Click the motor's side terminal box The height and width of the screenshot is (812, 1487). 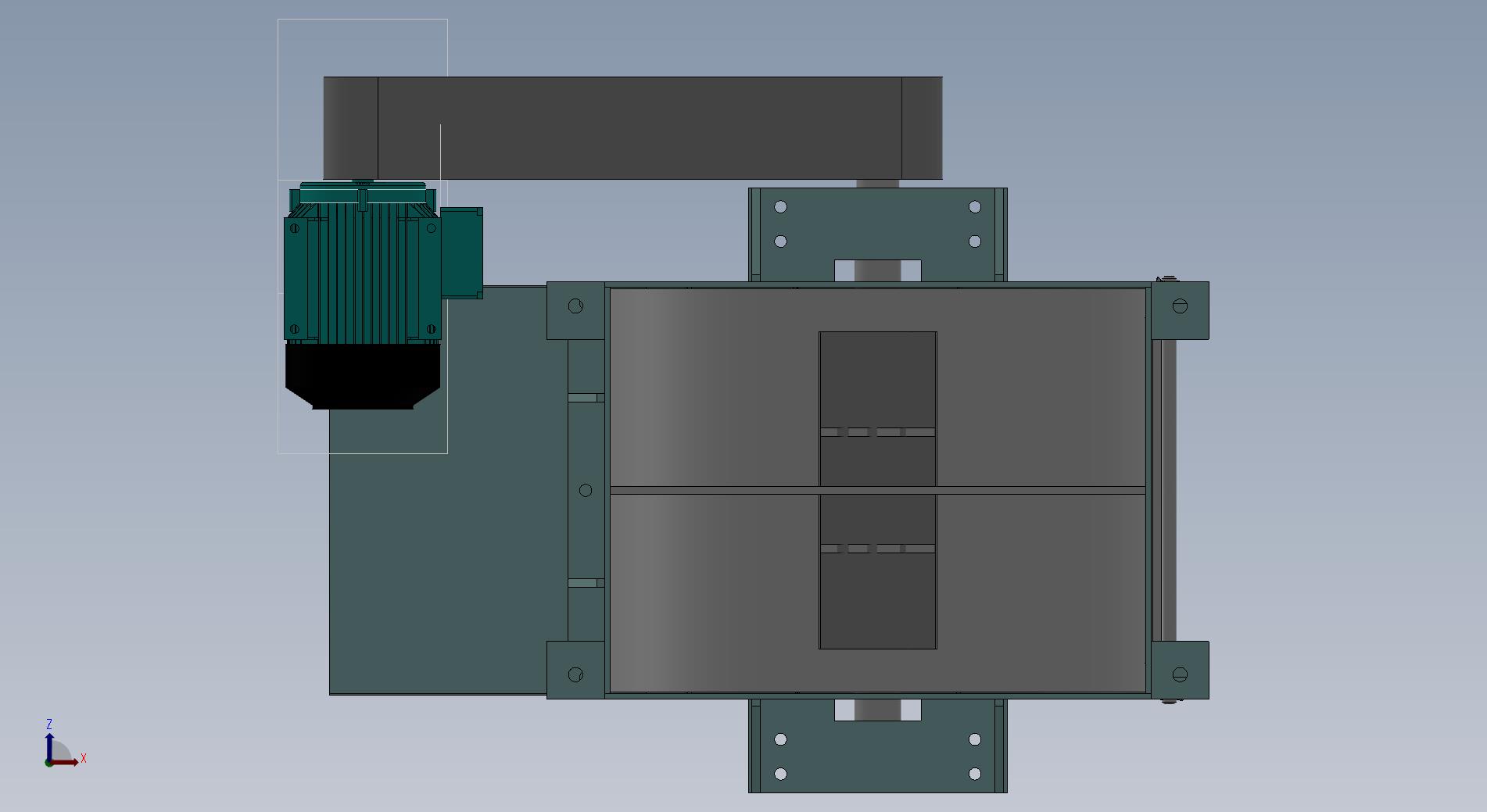(x=462, y=252)
